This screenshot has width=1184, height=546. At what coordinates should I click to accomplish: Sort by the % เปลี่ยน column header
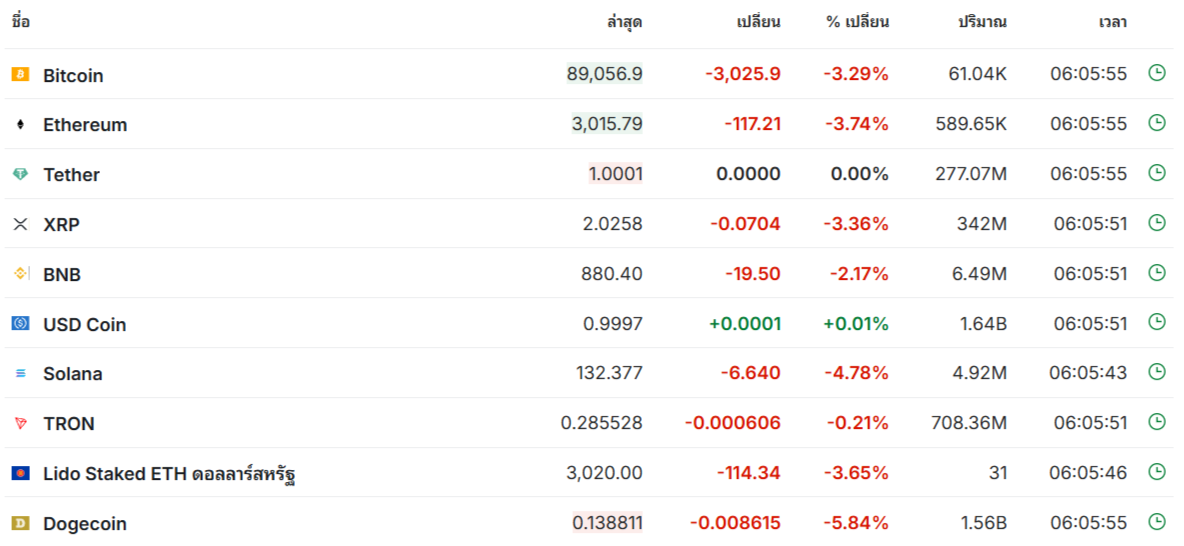click(x=857, y=22)
